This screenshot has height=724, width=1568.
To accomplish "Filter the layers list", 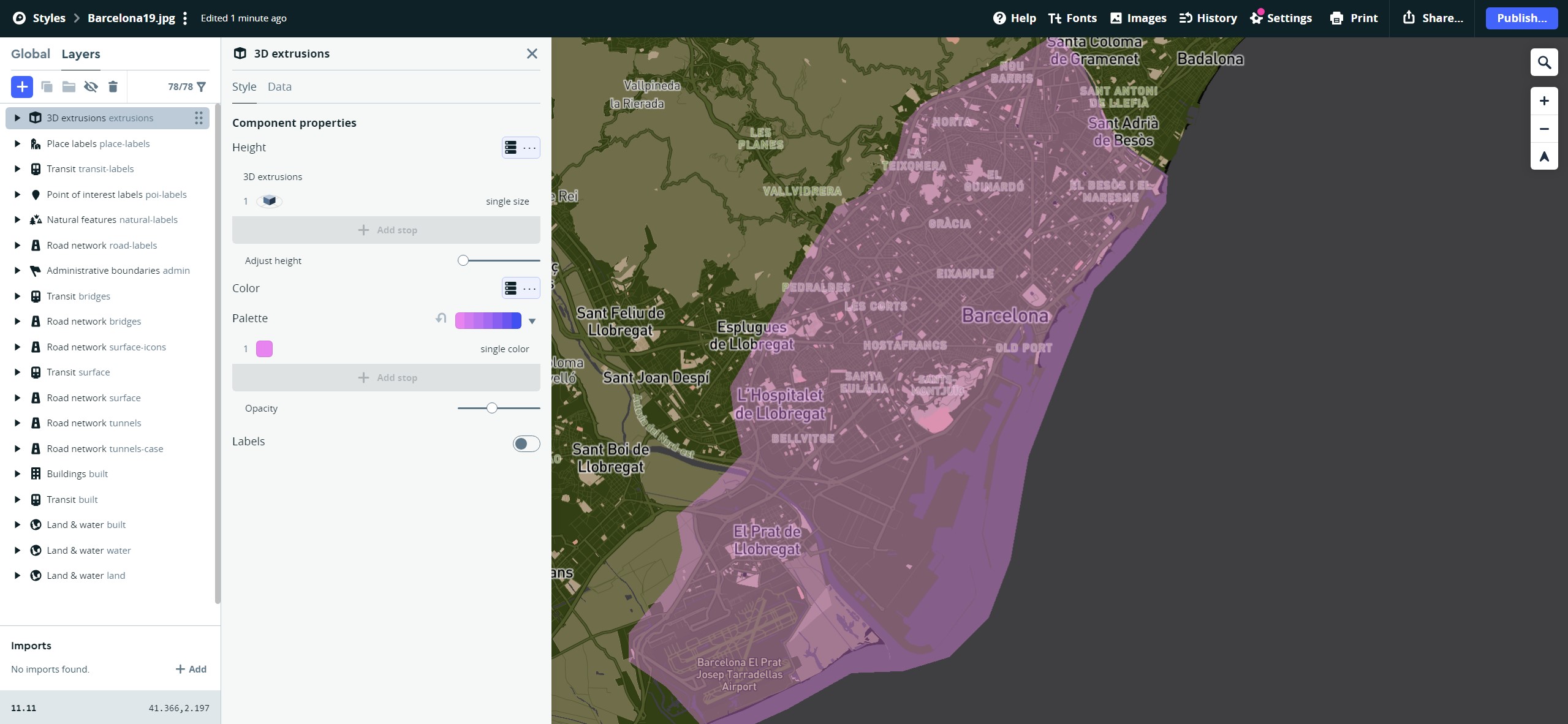I will click(x=203, y=86).
